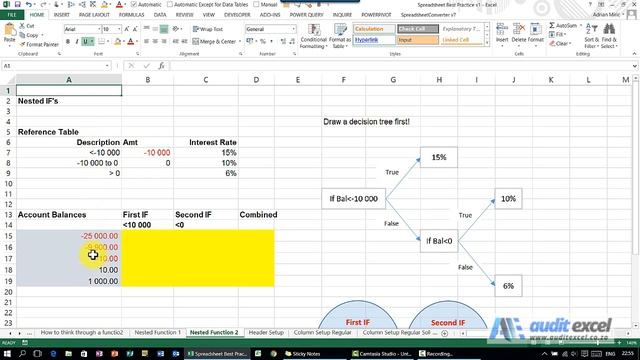This screenshot has width=640, height=360.
Task: Switch to the INSERT ribbon tab
Action: pos(62,15)
